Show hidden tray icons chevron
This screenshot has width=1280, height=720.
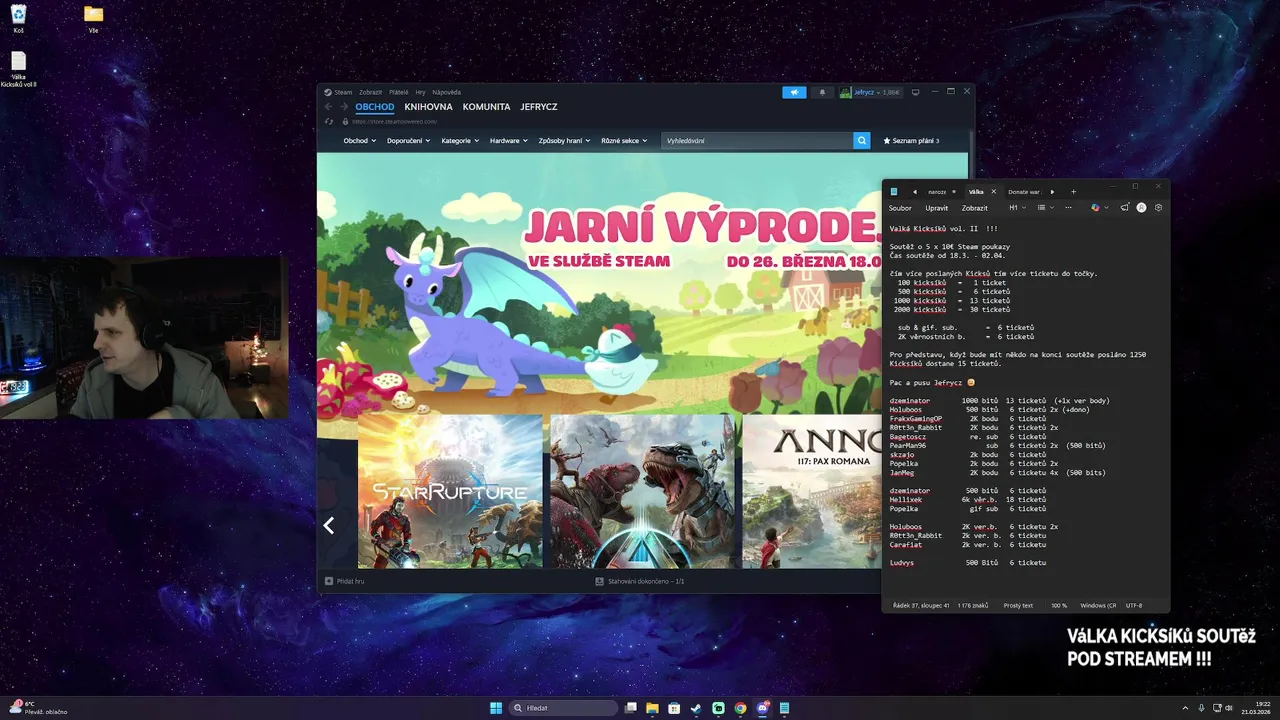click(x=1186, y=708)
